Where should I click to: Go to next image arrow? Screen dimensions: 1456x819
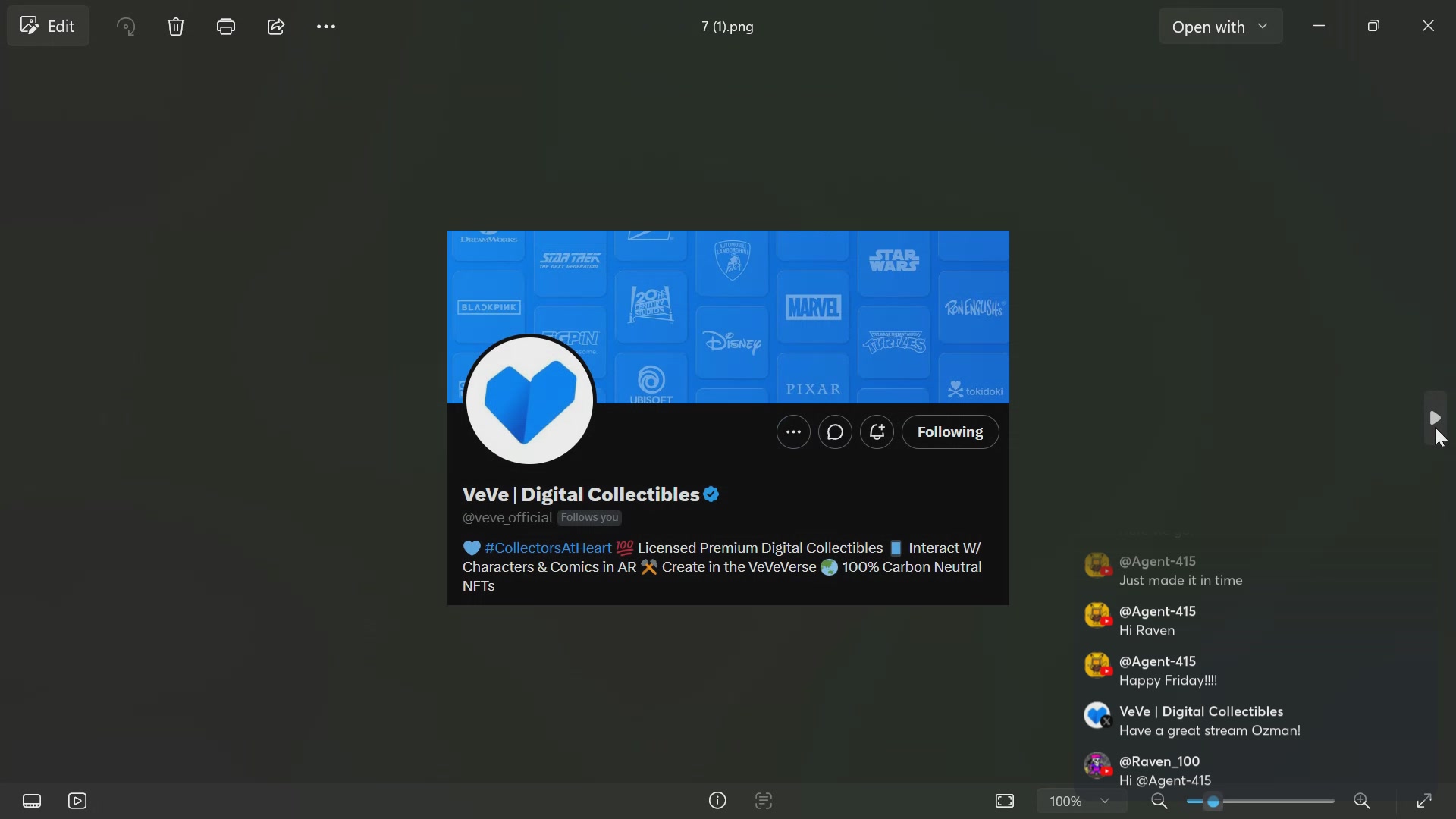(x=1435, y=418)
